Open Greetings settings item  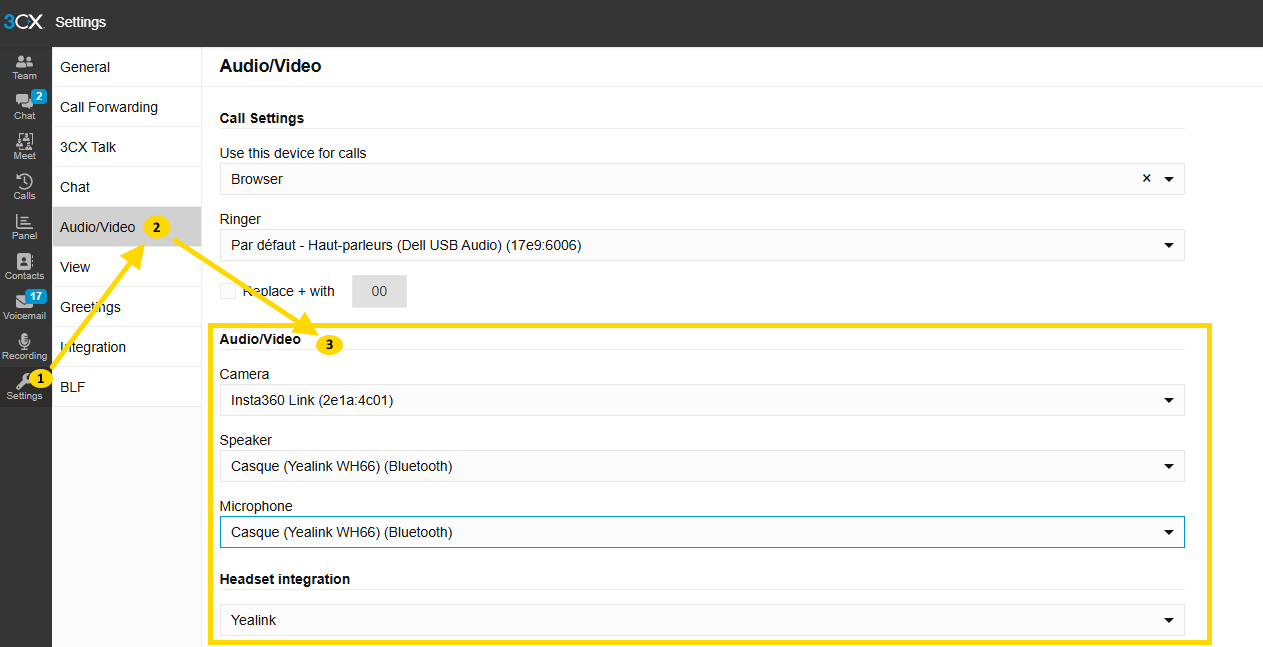tap(127, 307)
